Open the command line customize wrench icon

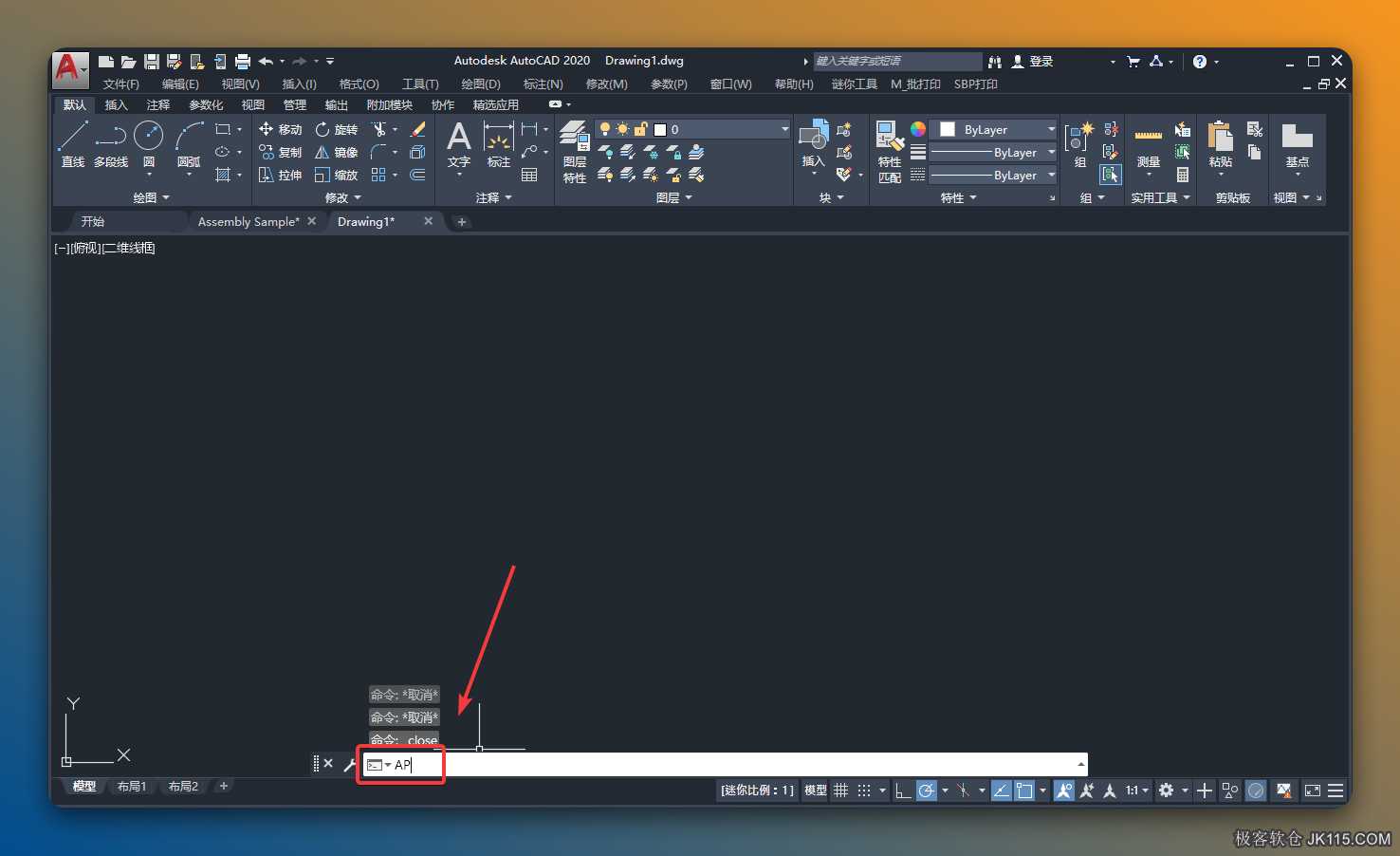click(x=349, y=764)
